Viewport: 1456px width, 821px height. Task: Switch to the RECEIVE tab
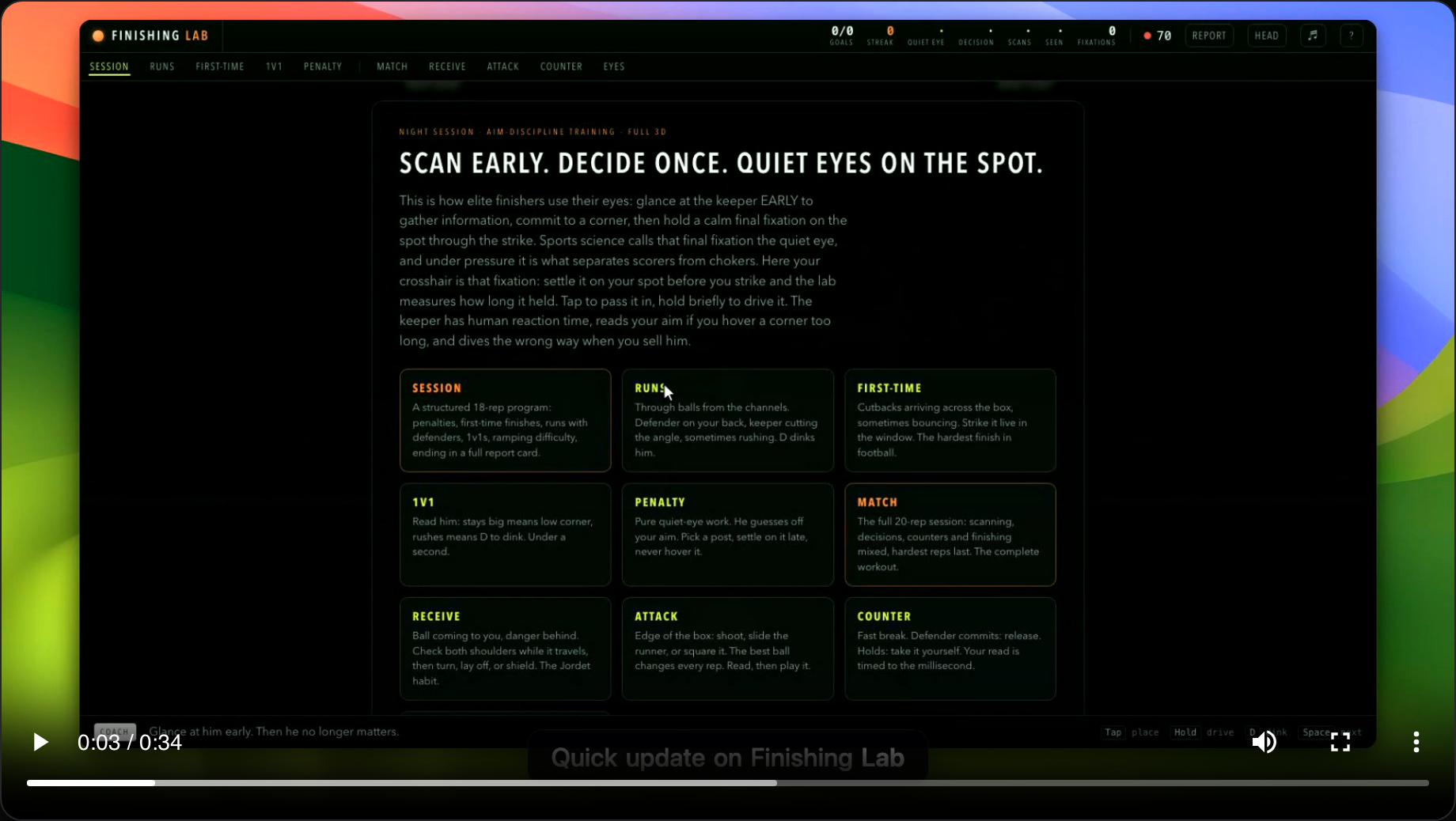(447, 66)
